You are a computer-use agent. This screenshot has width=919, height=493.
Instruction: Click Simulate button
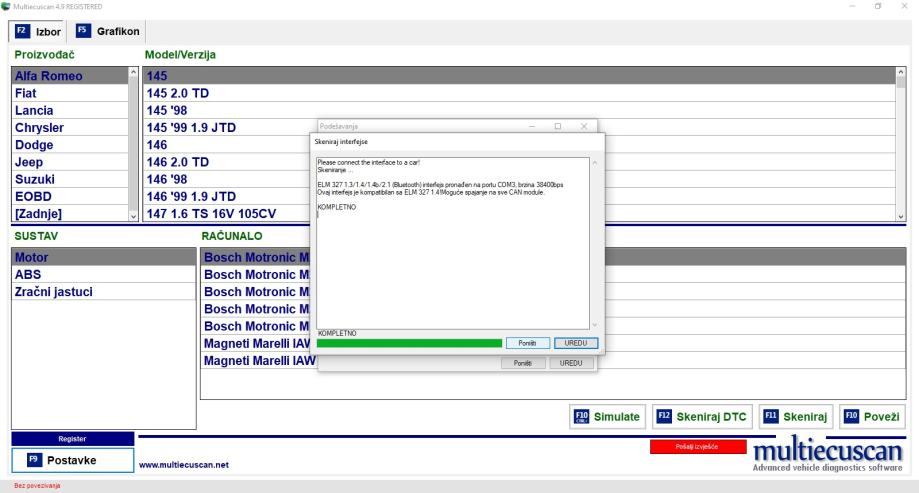(x=607, y=417)
